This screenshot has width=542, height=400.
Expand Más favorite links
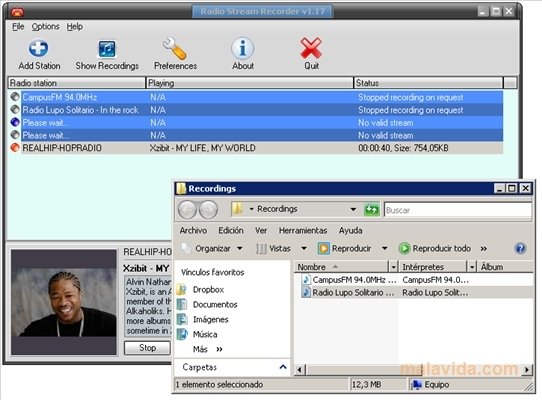(207, 349)
